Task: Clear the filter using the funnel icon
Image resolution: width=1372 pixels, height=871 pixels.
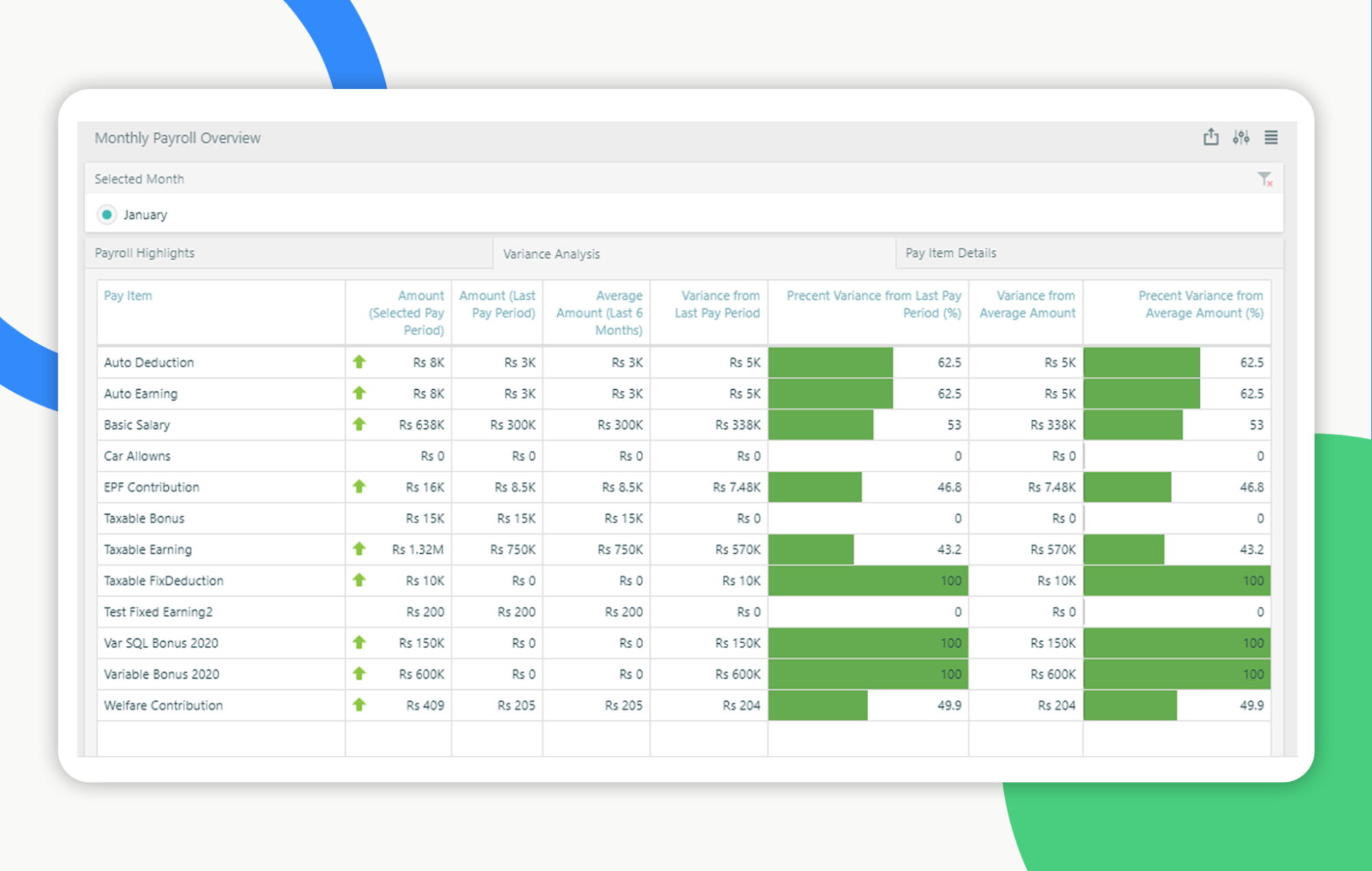Action: coord(1266,179)
